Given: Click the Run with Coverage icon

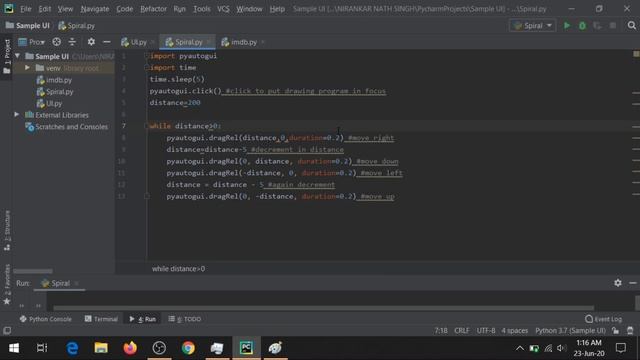Looking at the screenshot, I should click(x=597, y=25).
